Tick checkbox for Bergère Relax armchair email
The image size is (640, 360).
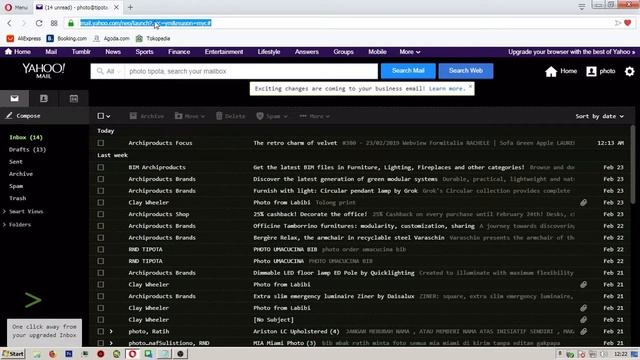tap(101, 238)
